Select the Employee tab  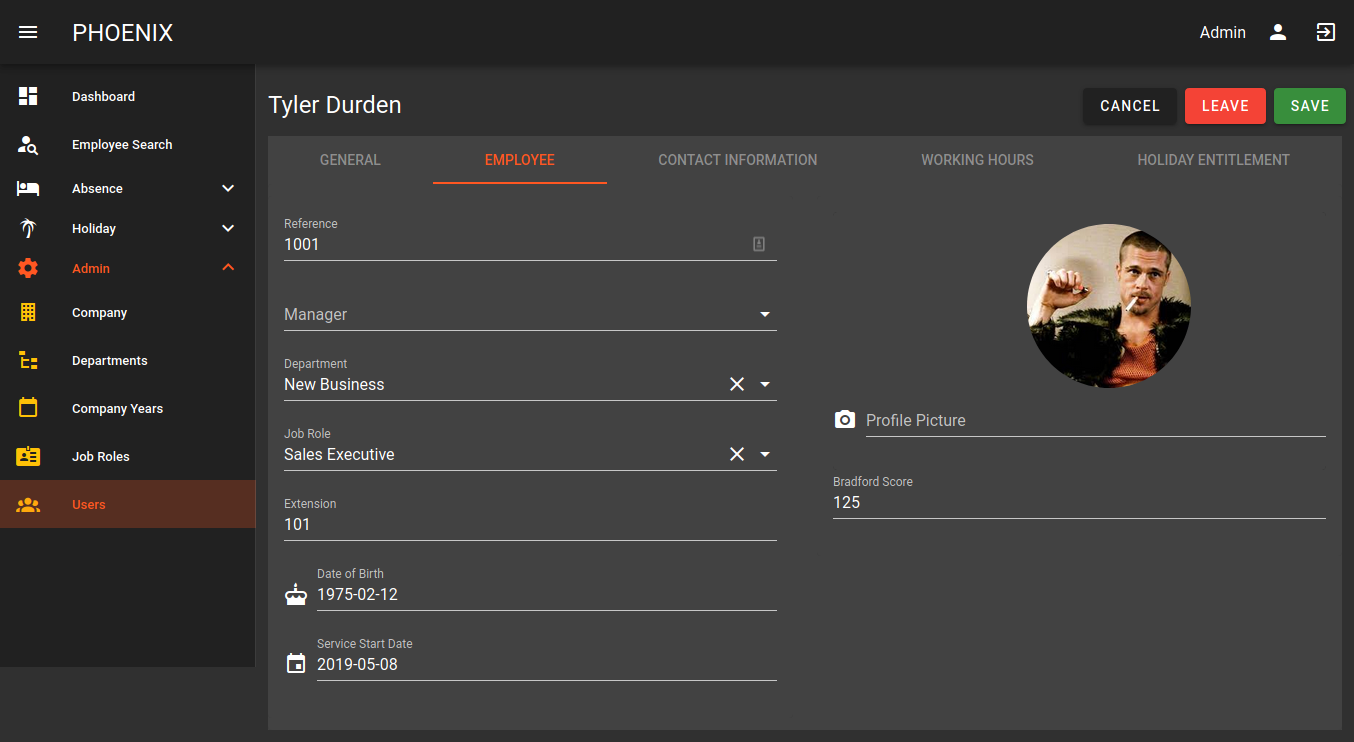point(520,160)
